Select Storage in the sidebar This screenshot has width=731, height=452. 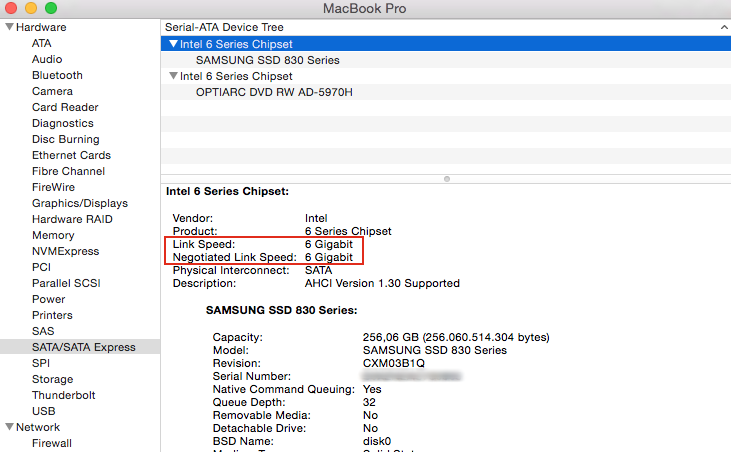coord(53,379)
